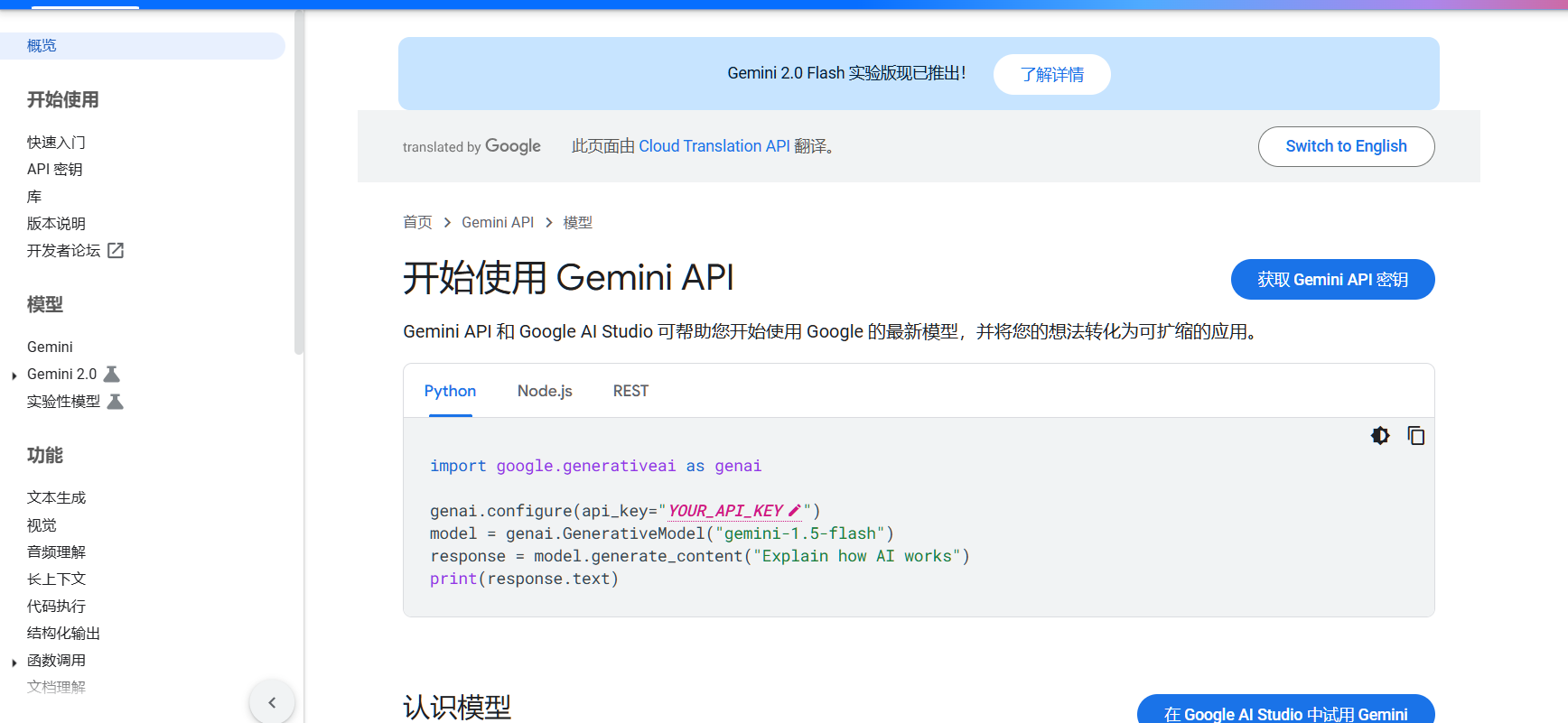Click Gemini 2.0 Flash announcement text
Screen dimensions: 1568x723
tap(846, 73)
